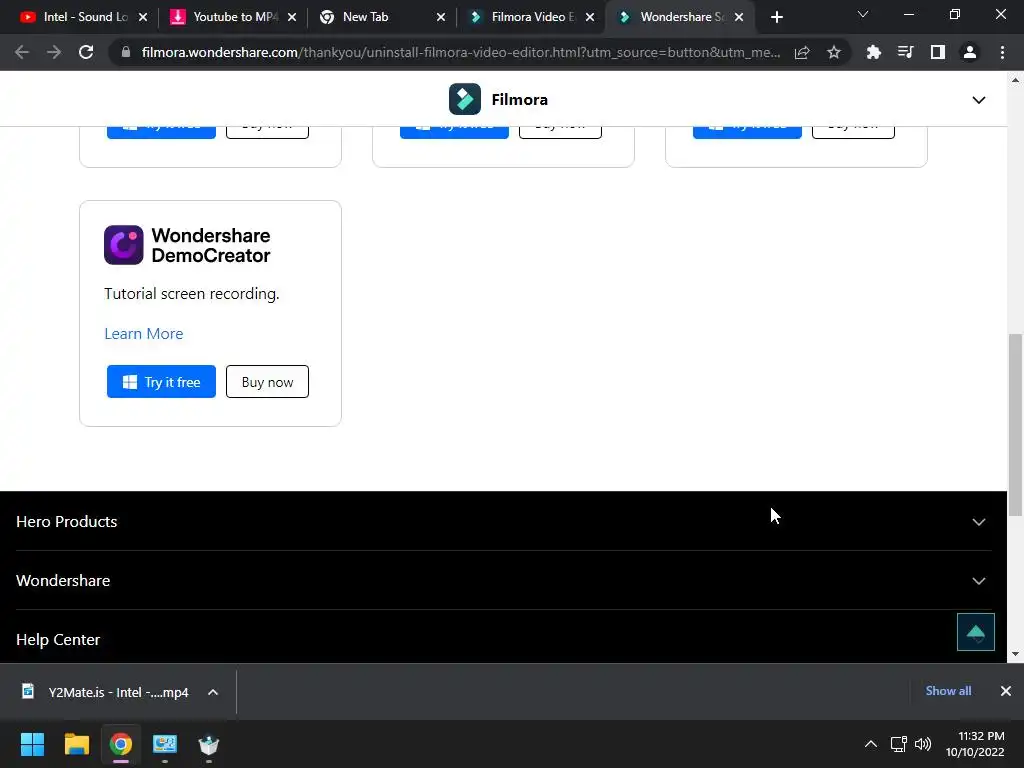The width and height of the screenshot is (1024, 768).
Task: Open the Chrome extensions puzzle icon
Action: pyautogui.click(x=873, y=52)
